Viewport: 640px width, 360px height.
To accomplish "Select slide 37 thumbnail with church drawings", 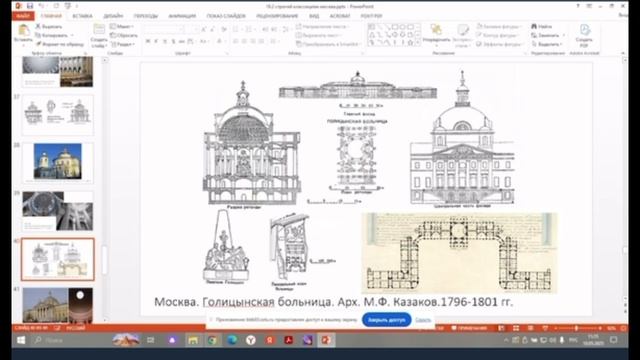I will pyautogui.click(x=58, y=115).
